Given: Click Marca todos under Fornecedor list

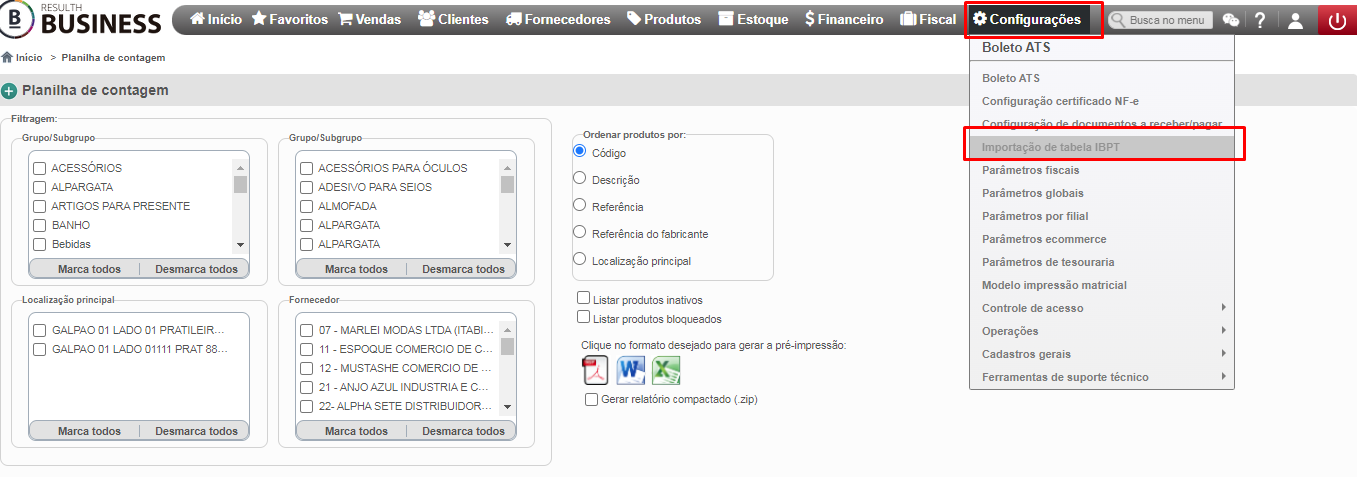Looking at the screenshot, I should pyautogui.click(x=356, y=431).
